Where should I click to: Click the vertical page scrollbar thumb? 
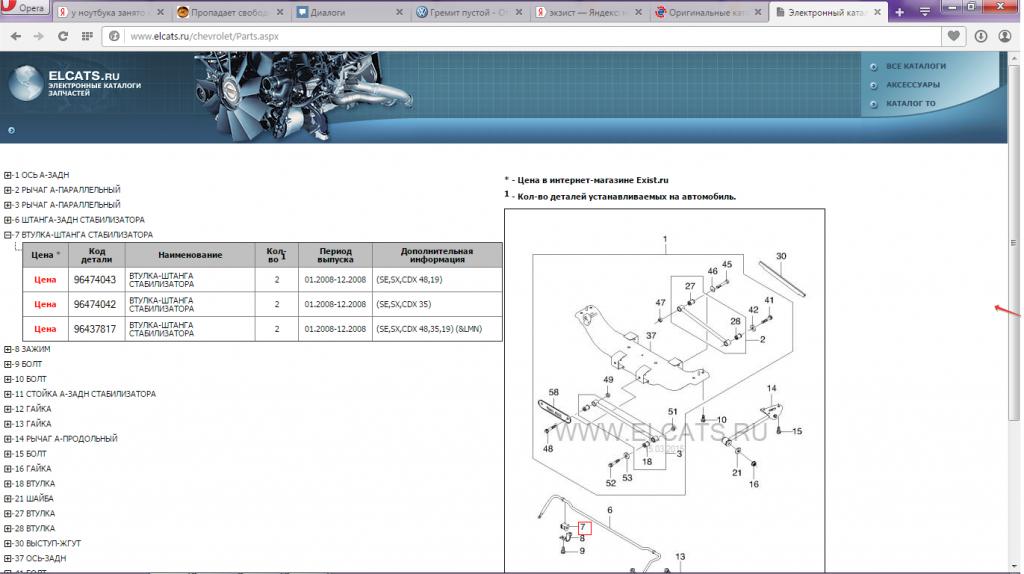point(1013,242)
